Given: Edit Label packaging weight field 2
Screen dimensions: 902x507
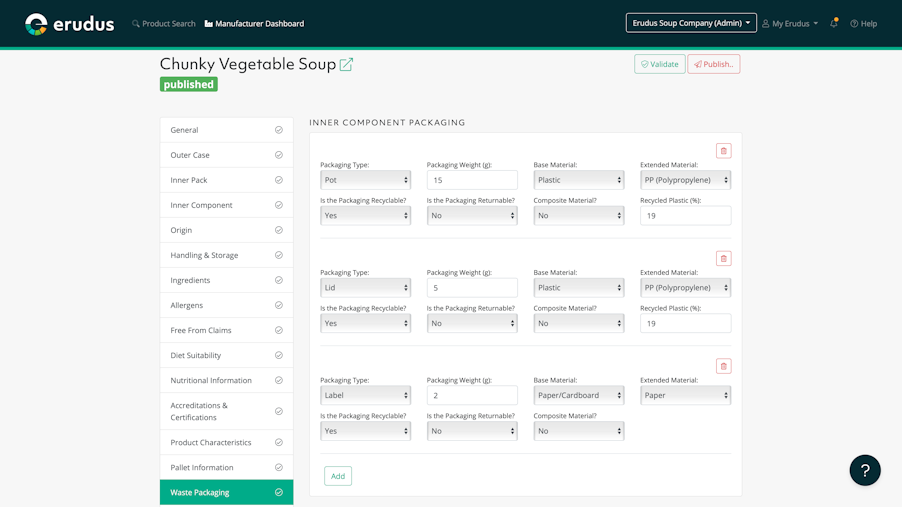Looking at the screenshot, I should click(x=472, y=395).
